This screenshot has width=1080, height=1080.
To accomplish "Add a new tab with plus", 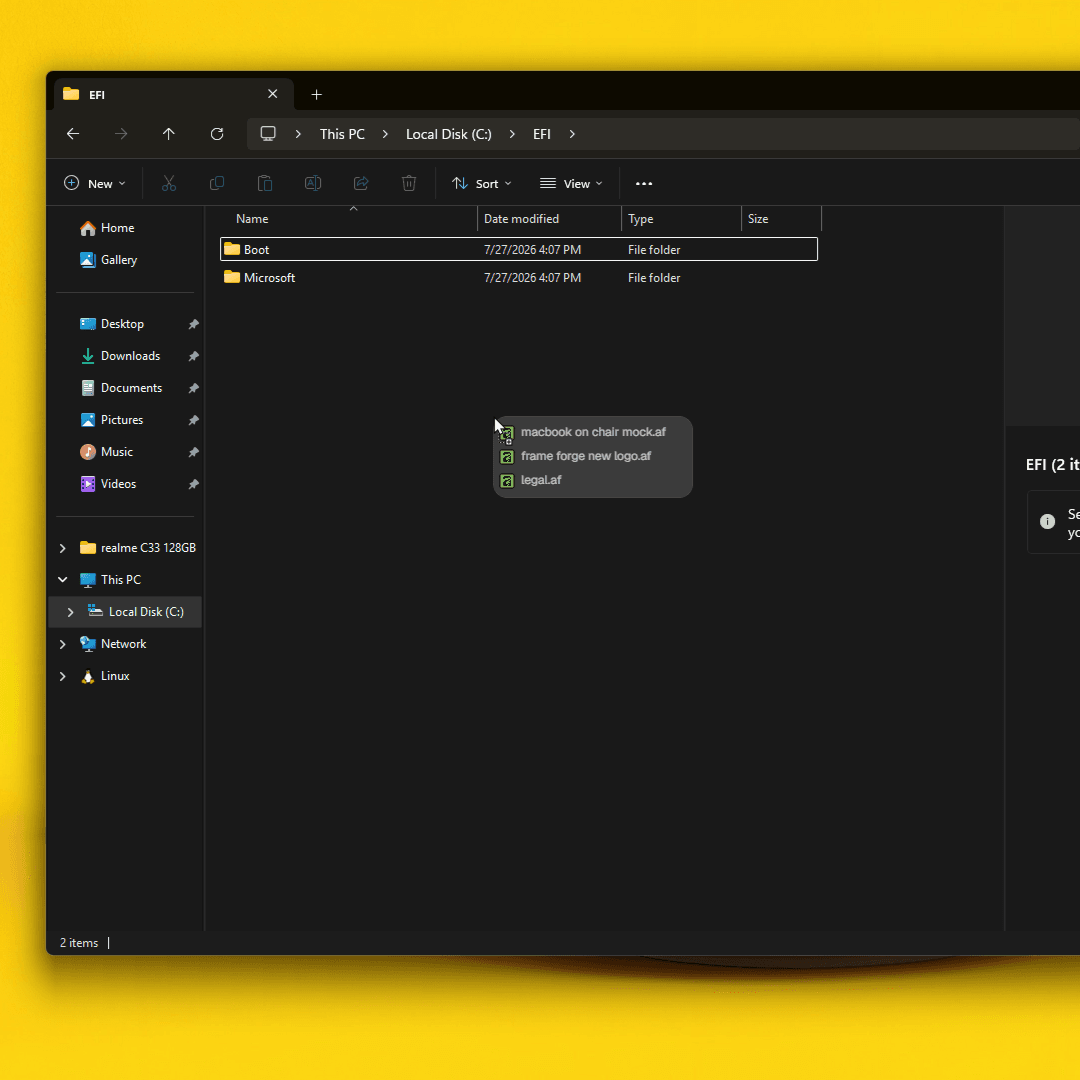I will click(x=317, y=95).
